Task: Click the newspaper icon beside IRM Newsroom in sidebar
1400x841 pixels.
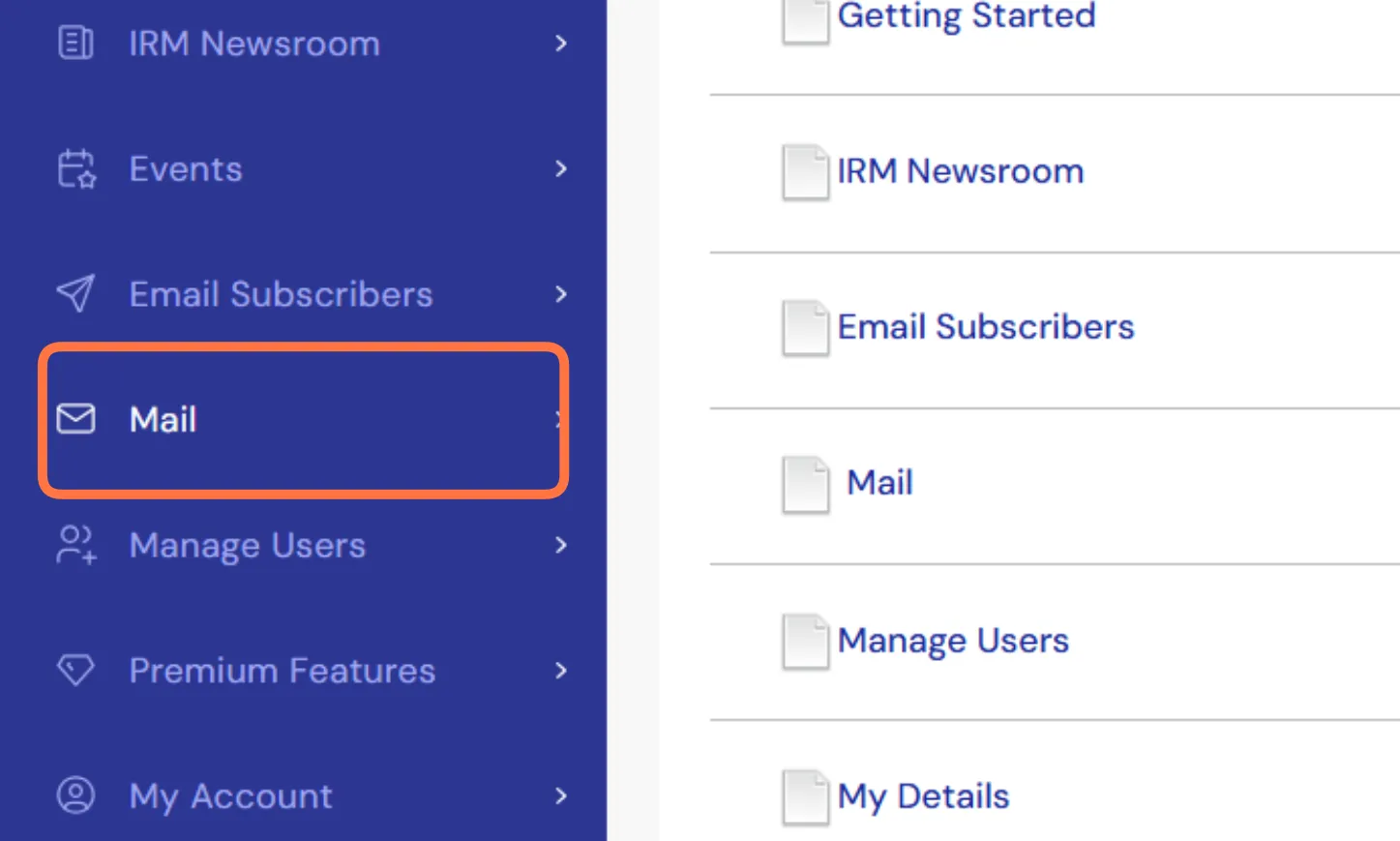Action: coord(75,44)
